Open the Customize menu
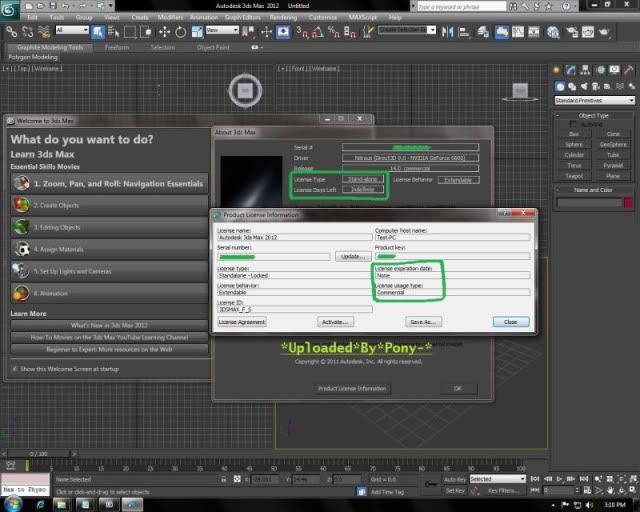Screen dimensions: 640x512 point(323,18)
